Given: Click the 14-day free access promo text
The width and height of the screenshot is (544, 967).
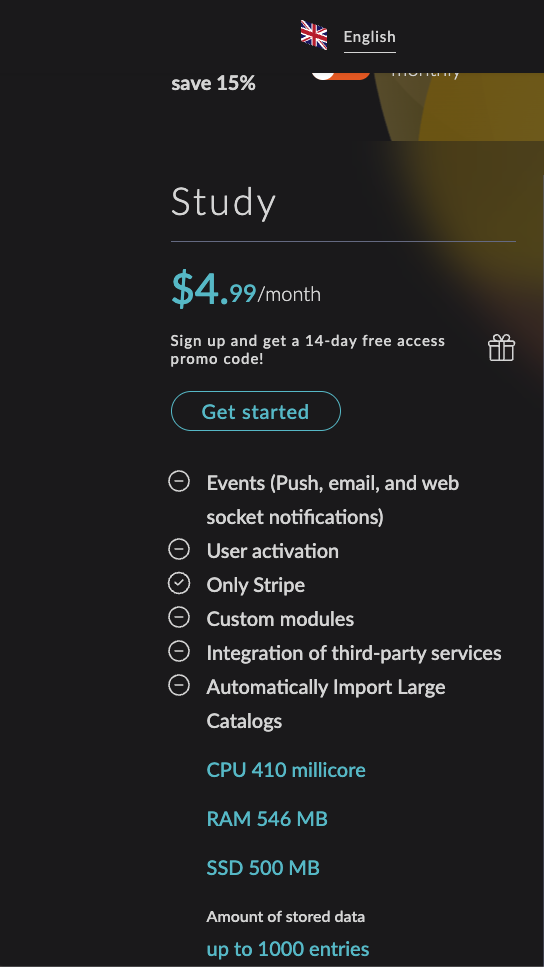Looking at the screenshot, I should (x=308, y=349).
